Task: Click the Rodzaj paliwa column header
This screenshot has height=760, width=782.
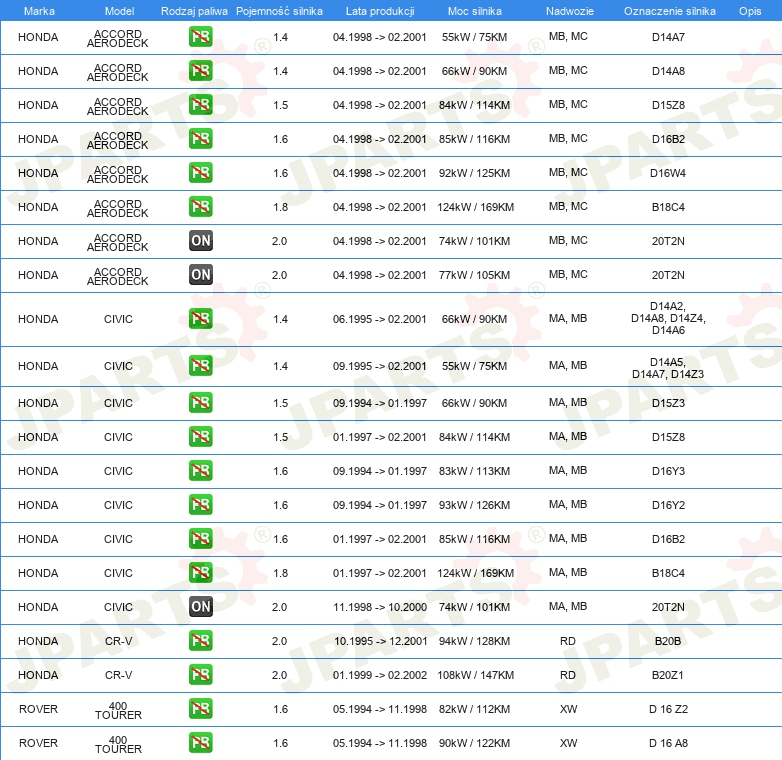Action: (x=194, y=11)
